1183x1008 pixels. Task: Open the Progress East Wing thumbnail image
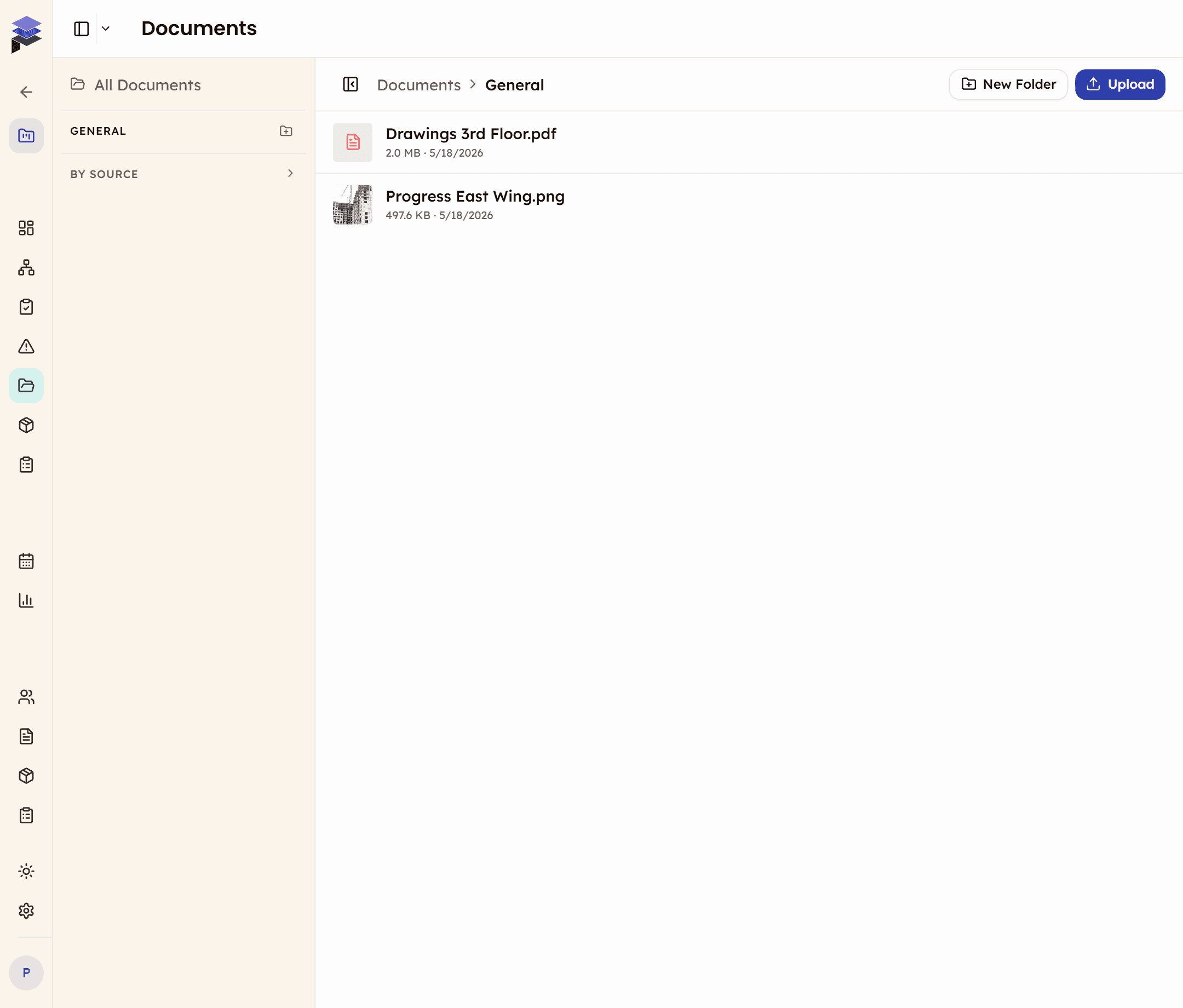353,204
